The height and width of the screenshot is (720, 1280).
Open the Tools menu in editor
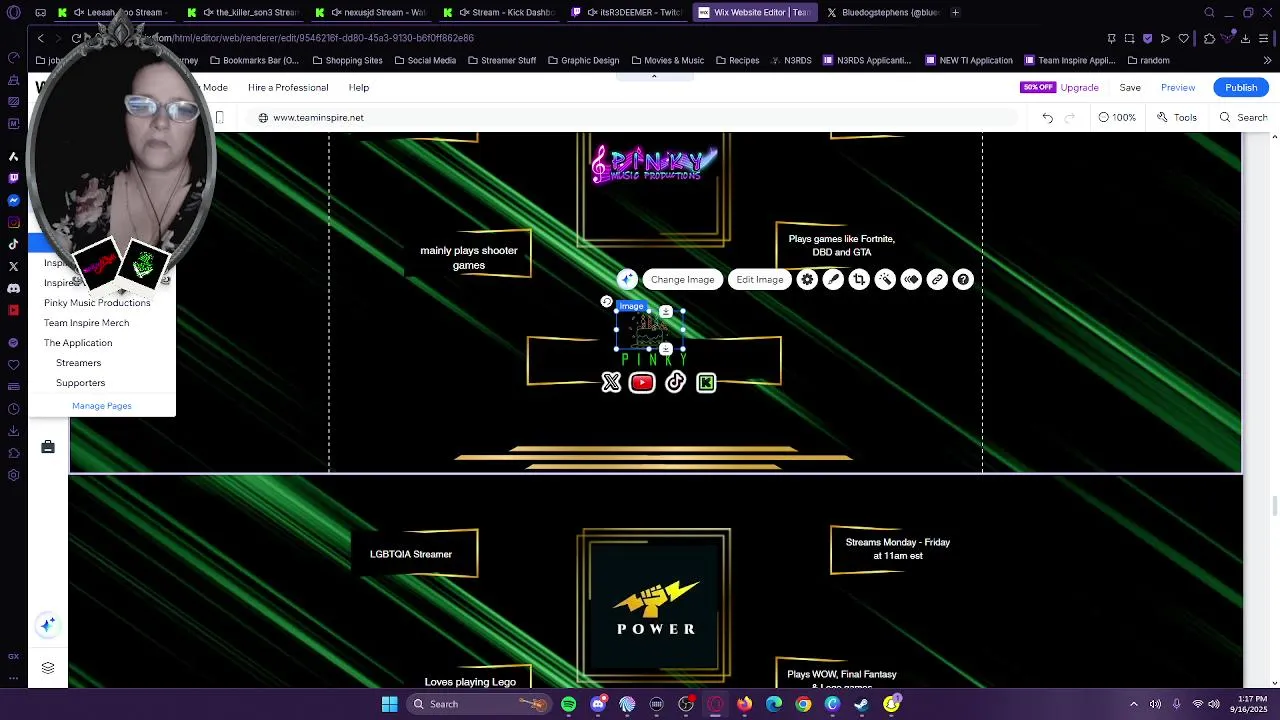click(x=1177, y=118)
